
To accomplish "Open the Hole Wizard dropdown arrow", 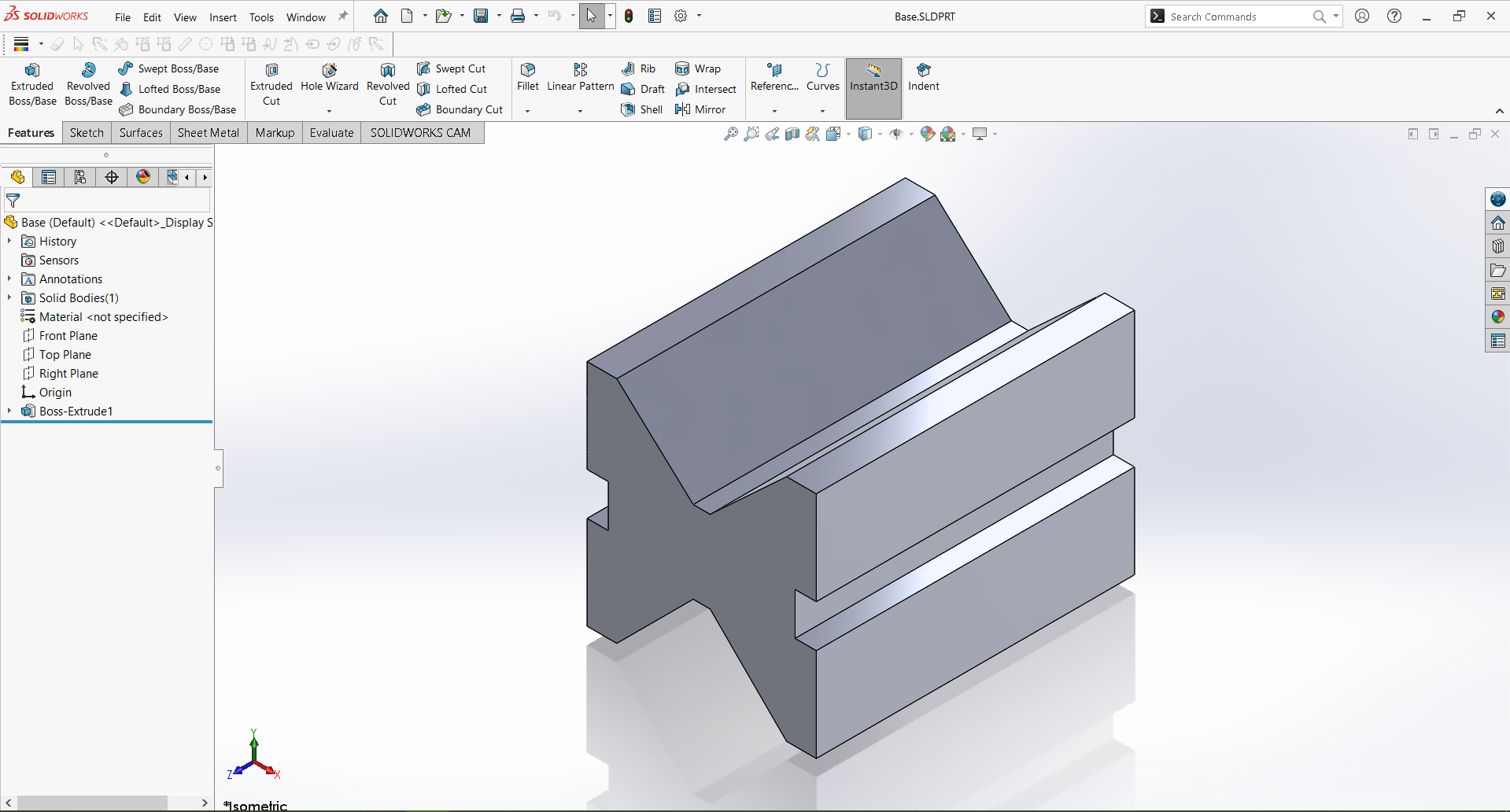I will click(329, 111).
